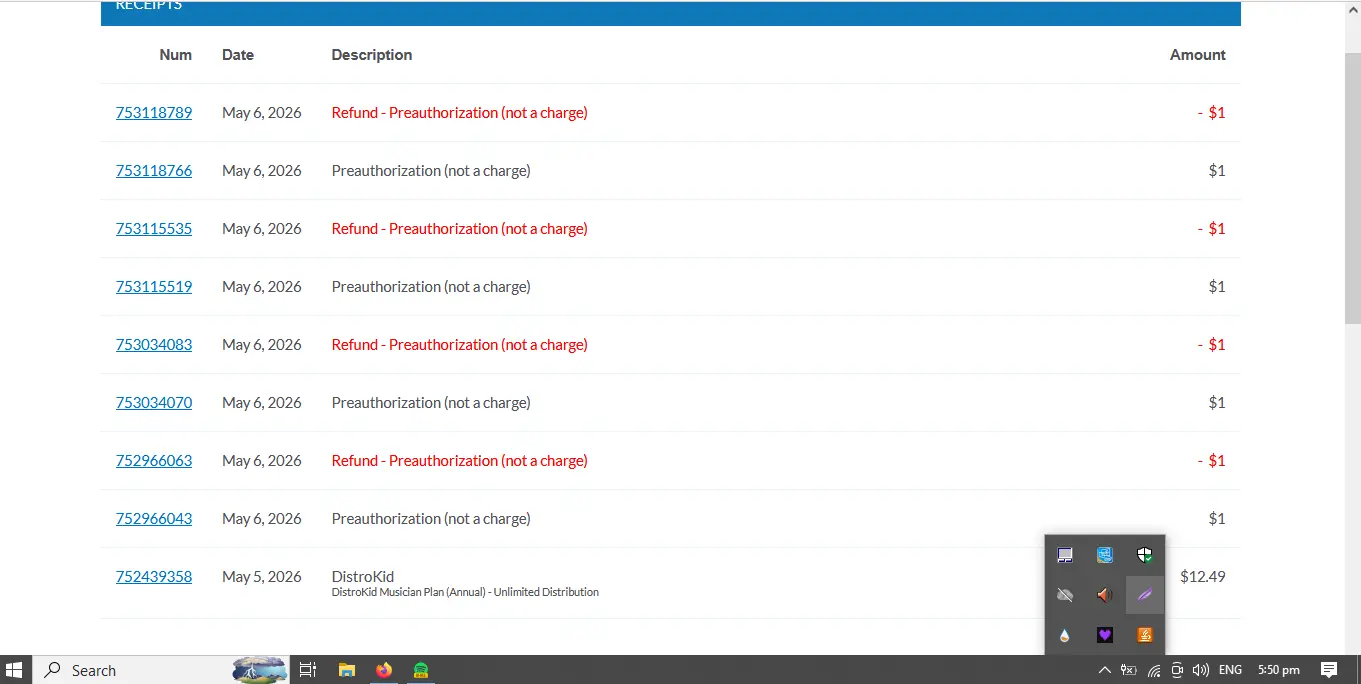Open DistroKid receipt 752439358
Viewport: 1361px width, 684px height.
154,577
